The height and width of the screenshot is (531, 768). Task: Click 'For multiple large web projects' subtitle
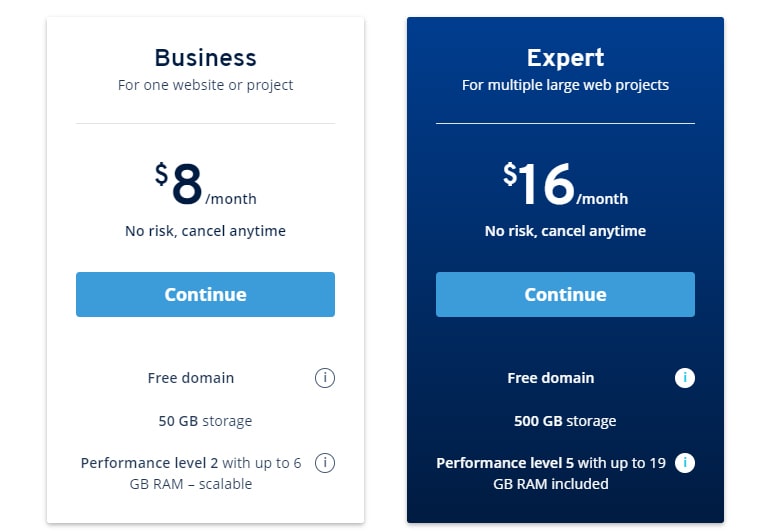(565, 85)
